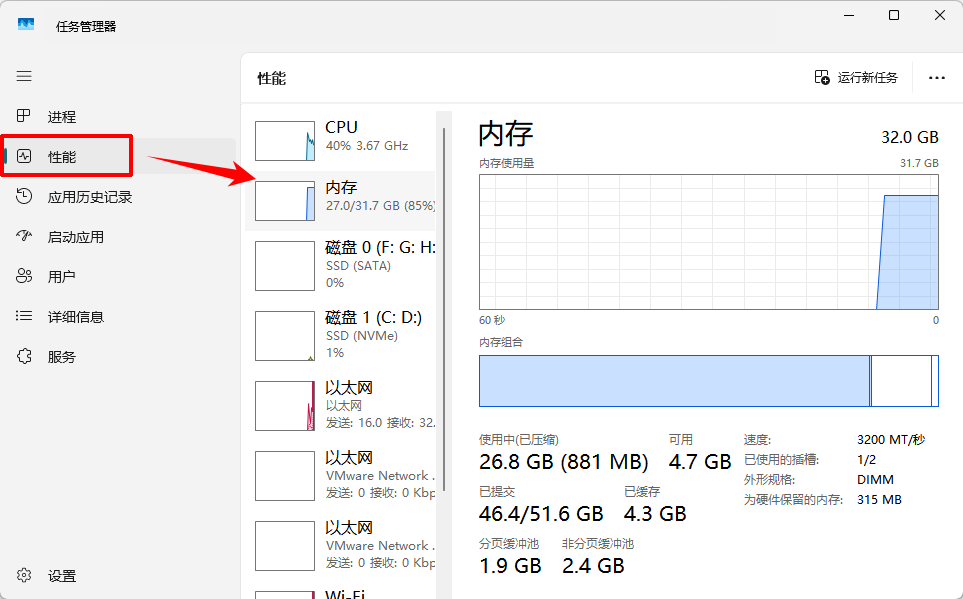
Task: Click the 1.9 GB paged pool value
Action: (510, 566)
